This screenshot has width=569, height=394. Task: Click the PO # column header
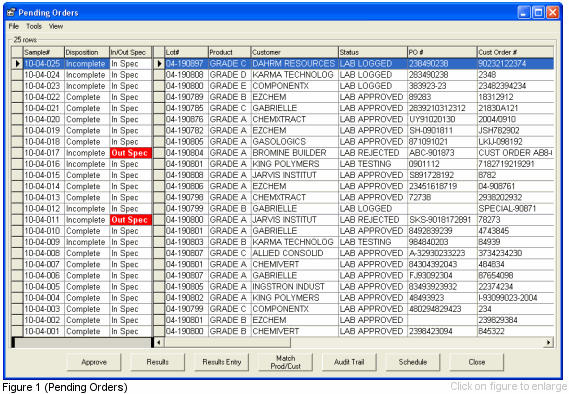pyautogui.click(x=442, y=52)
